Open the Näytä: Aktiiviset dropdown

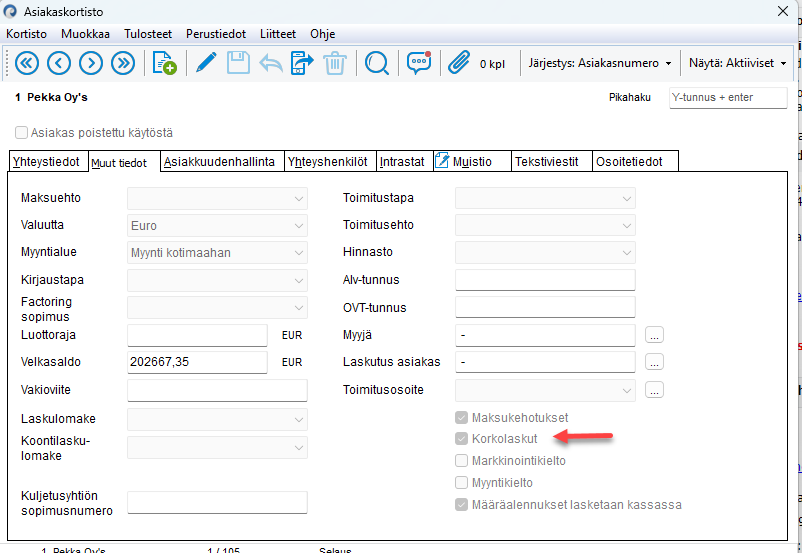(738, 63)
